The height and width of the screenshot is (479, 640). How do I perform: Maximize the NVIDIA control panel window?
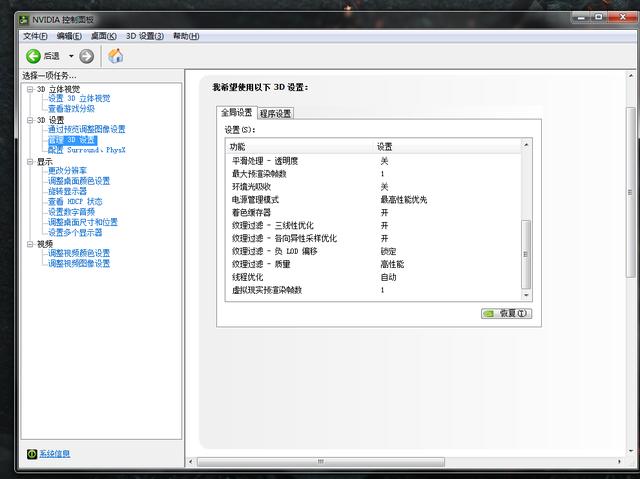(599, 17)
